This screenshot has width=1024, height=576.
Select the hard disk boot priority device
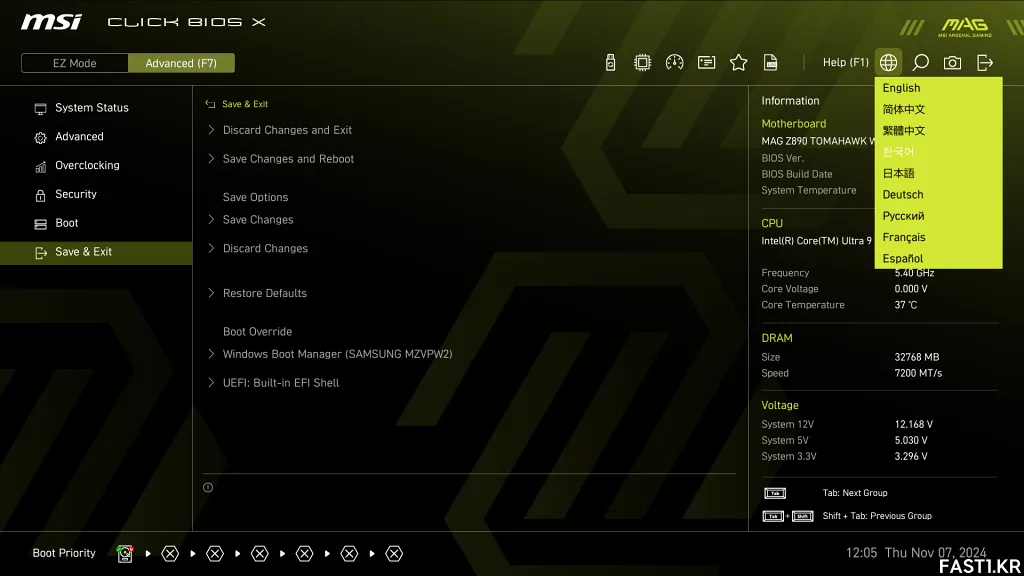125,554
